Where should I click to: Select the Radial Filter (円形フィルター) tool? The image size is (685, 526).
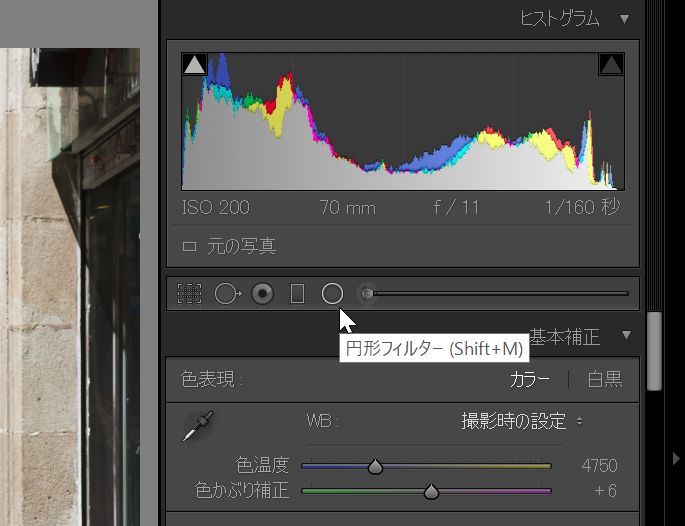(x=332, y=293)
